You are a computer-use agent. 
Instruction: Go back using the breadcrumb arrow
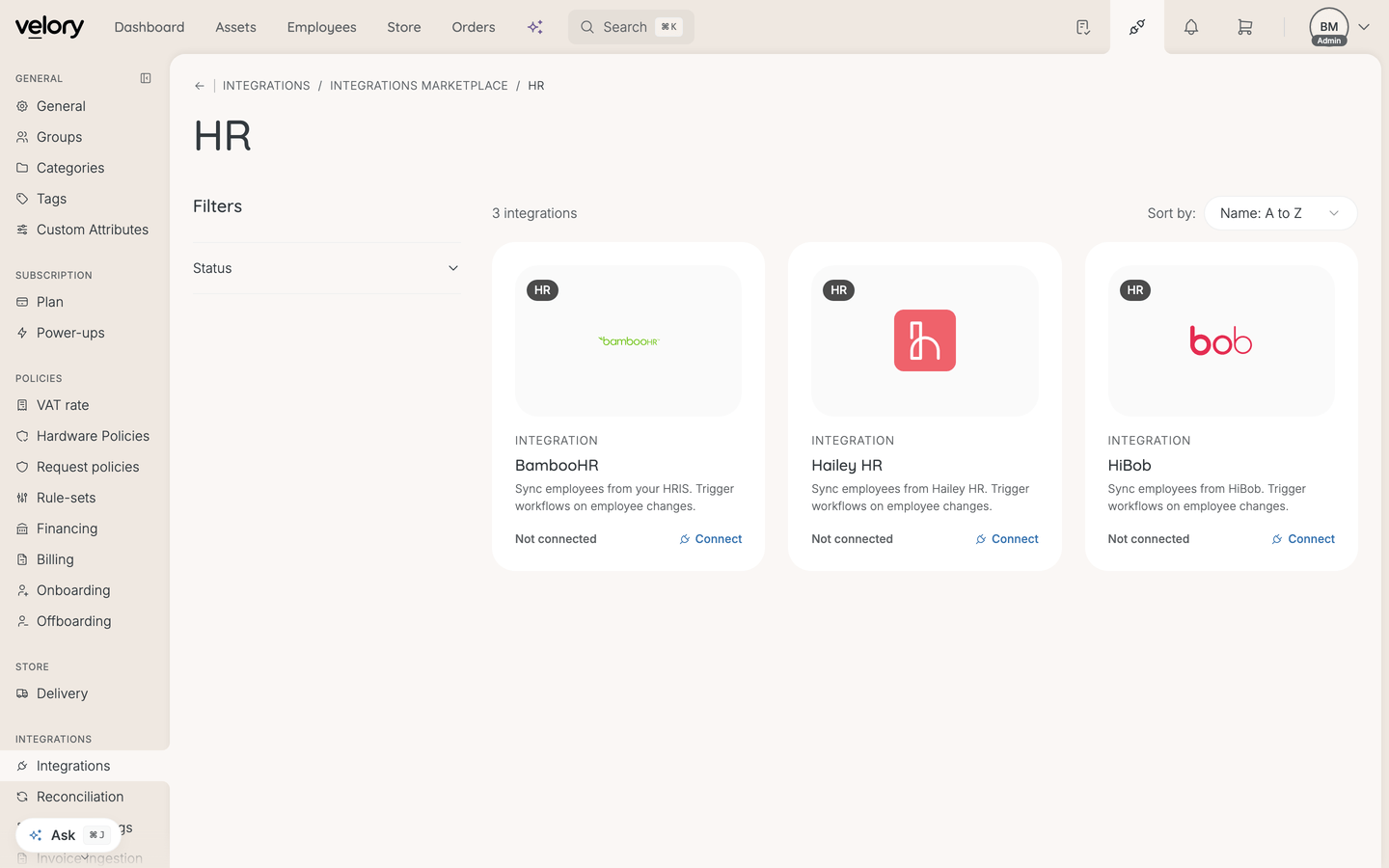pyautogui.click(x=200, y=86)
